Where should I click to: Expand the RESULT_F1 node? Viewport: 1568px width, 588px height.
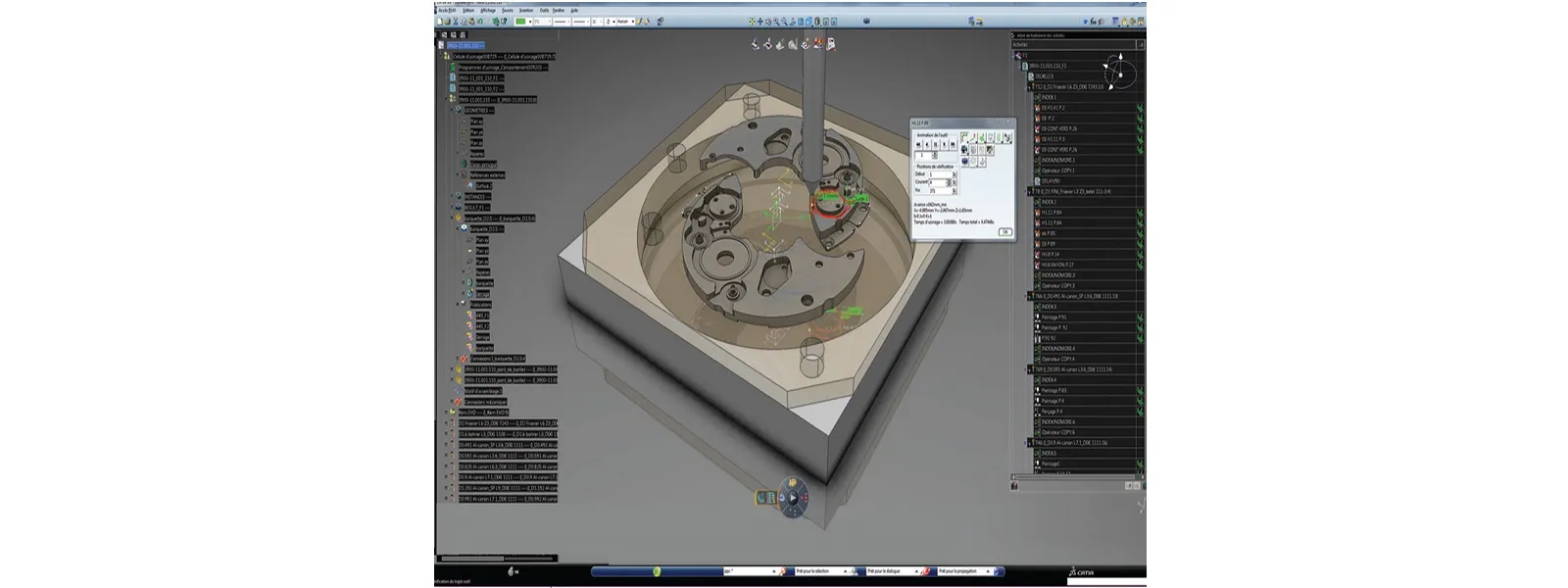(452, 207)
